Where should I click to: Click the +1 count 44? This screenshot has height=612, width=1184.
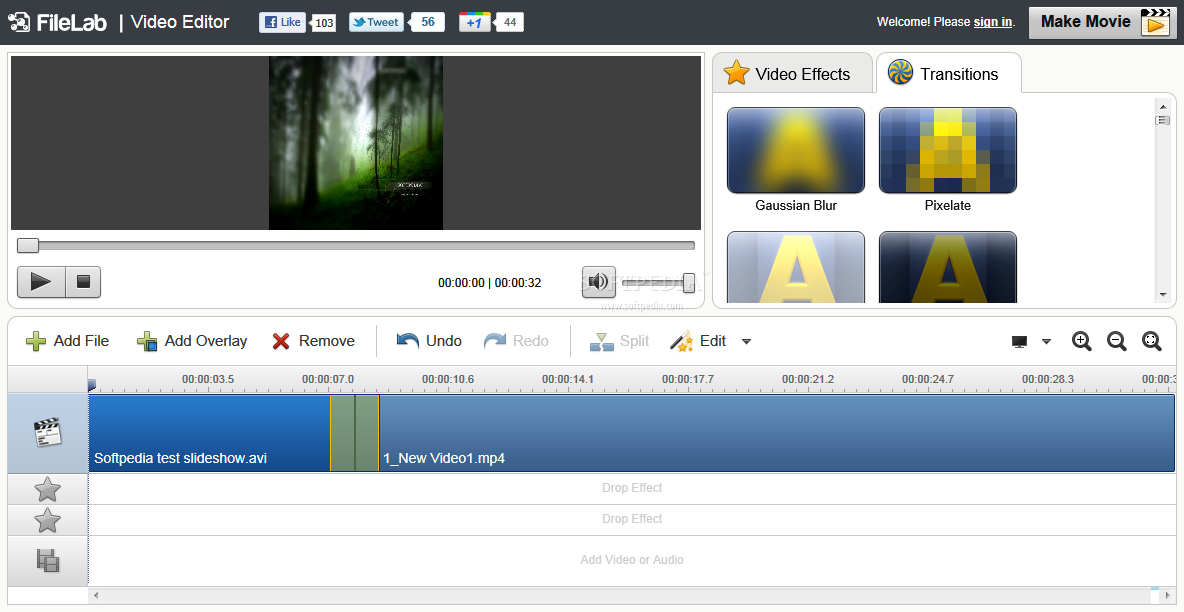click(510, 22)
